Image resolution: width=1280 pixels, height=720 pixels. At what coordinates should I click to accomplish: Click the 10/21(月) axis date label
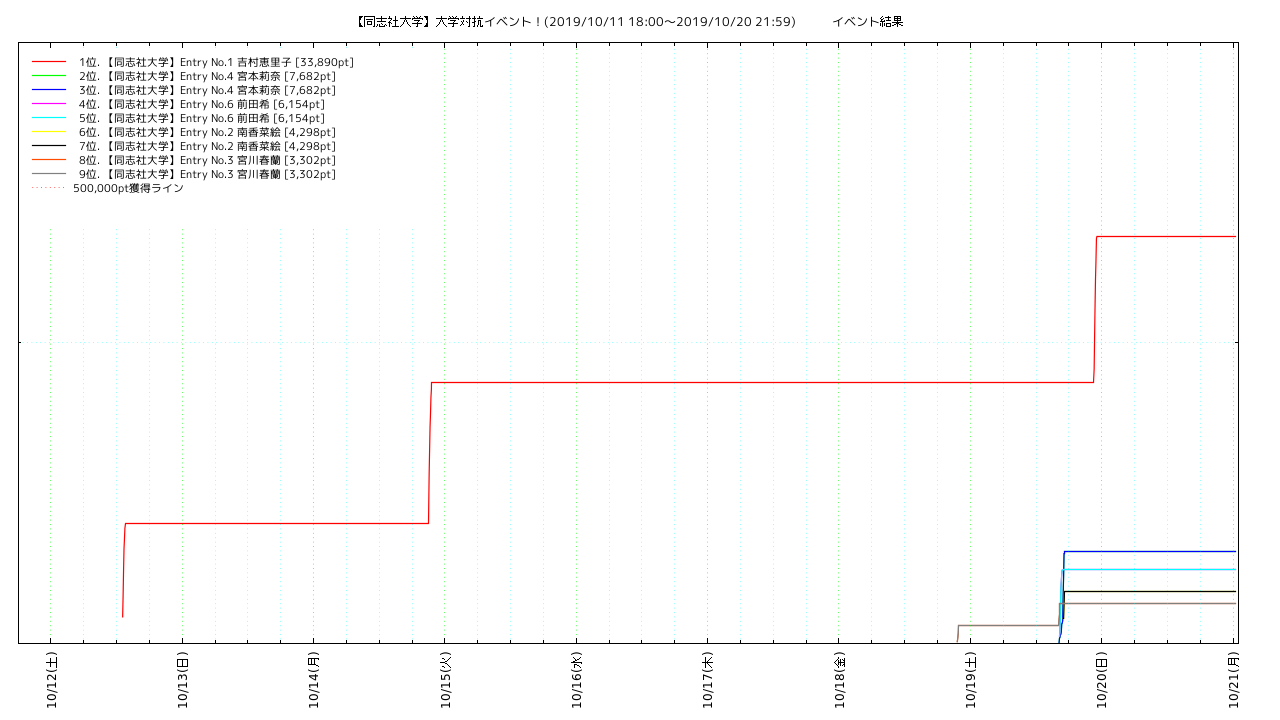(x=1233, y=679)
